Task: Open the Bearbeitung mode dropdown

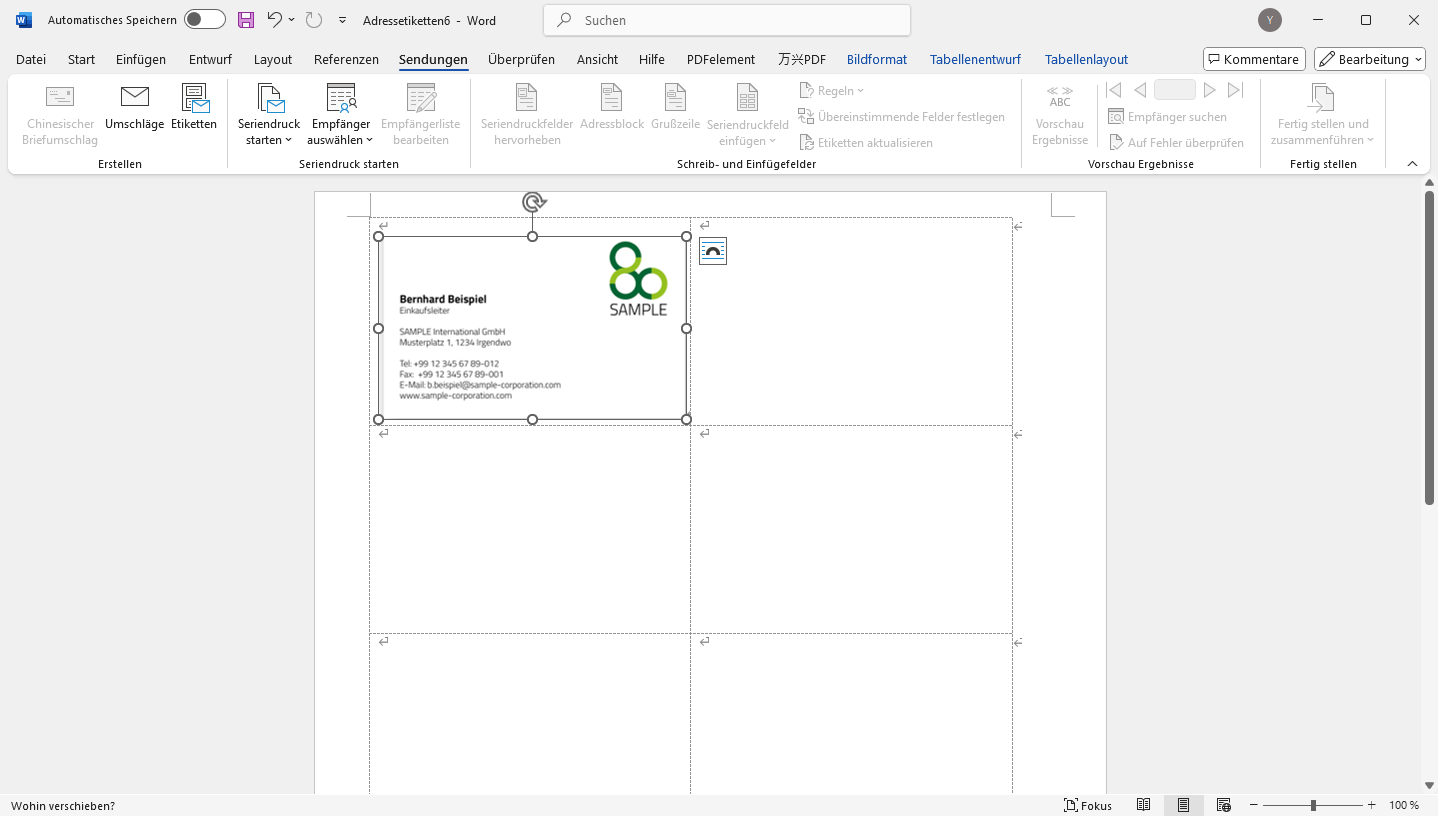Action: pos(1370,60)
